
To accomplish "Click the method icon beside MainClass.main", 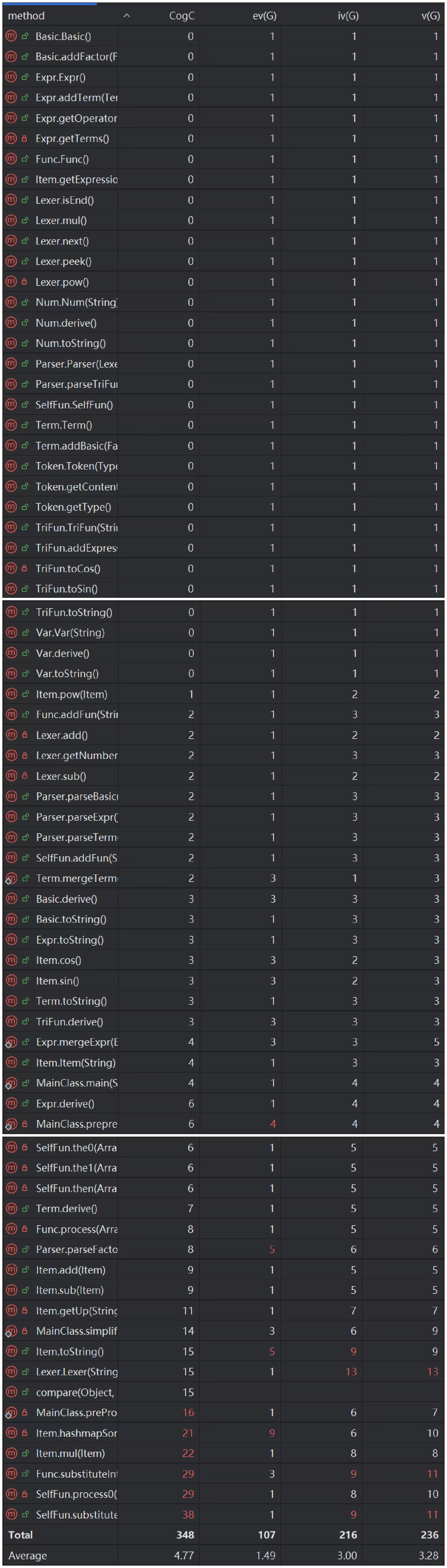I will coord(11,1083).
